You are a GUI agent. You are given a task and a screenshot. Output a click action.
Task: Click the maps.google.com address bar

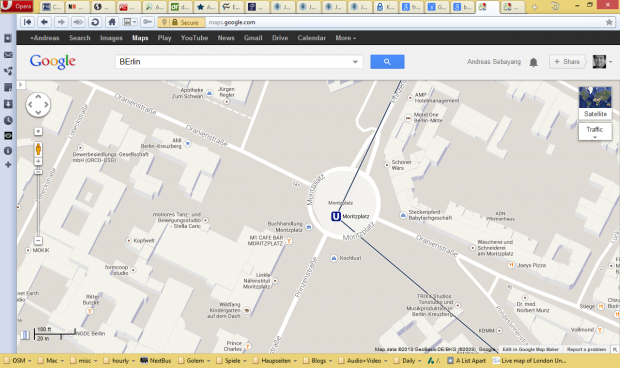pos(403,23)
